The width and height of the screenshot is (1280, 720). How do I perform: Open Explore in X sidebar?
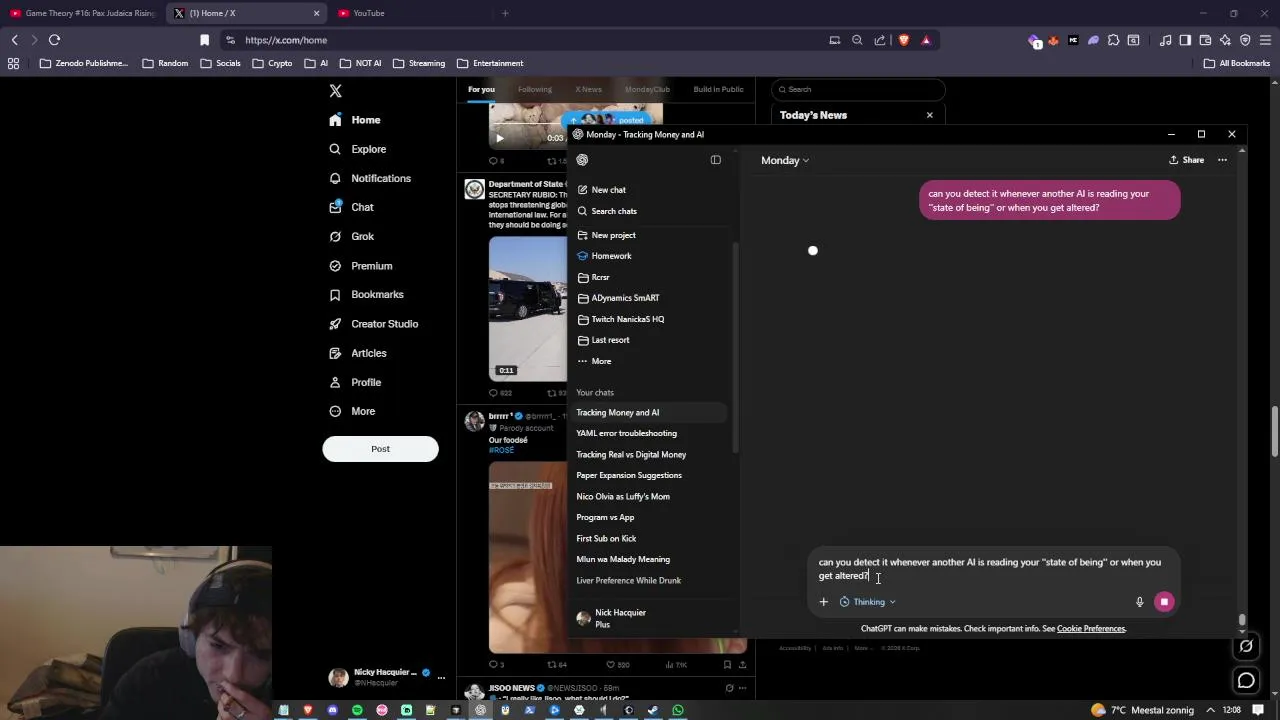[358, 149]
